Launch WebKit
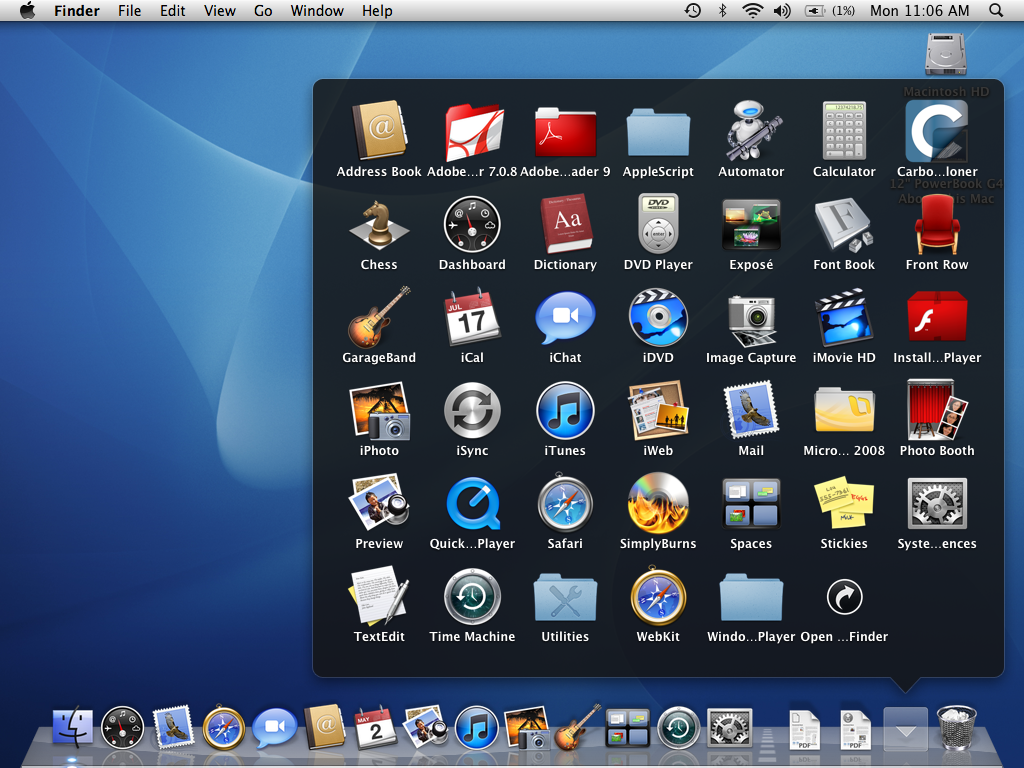Screen dimensions: 1024x768 (658, 596)
